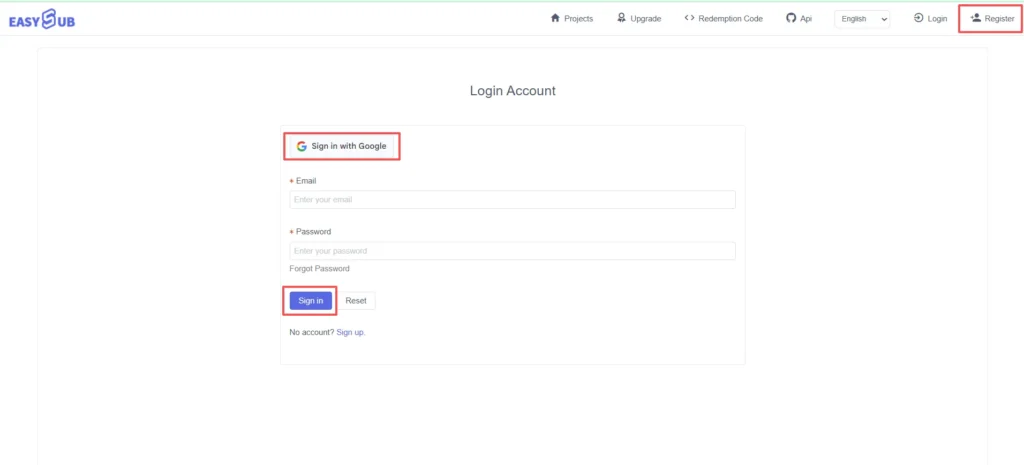Screen dimensions: 1024x465
Task: Open the Api menu item
Action: point(799,18)
